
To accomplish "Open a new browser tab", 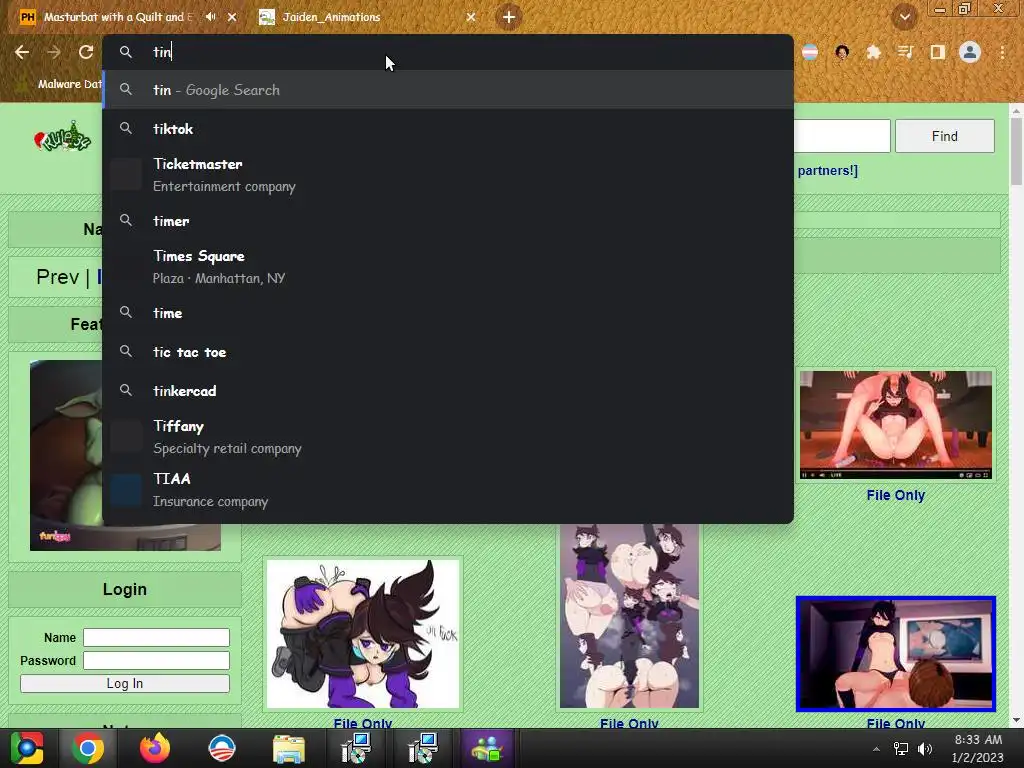I will [x=509, y=17].
